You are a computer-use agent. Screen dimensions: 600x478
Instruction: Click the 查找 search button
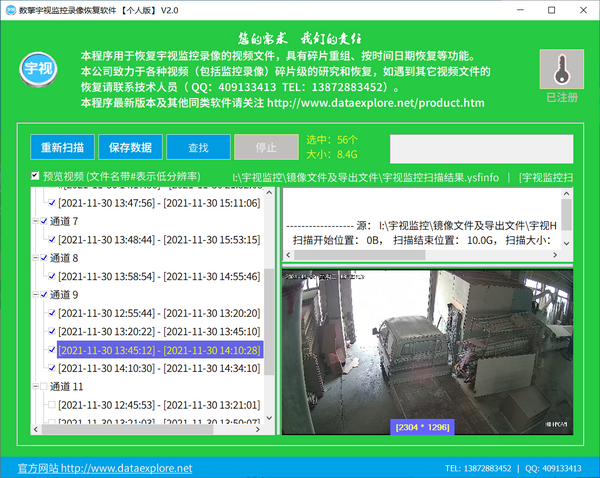198,147
